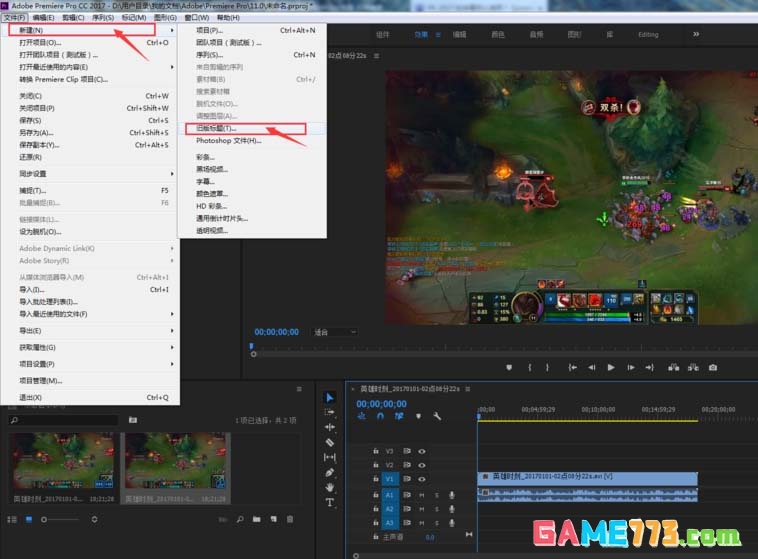Image resolution: width=758 pixels, height=559 pixels.
Task: Click project panel search field
Action: [63, 420]
